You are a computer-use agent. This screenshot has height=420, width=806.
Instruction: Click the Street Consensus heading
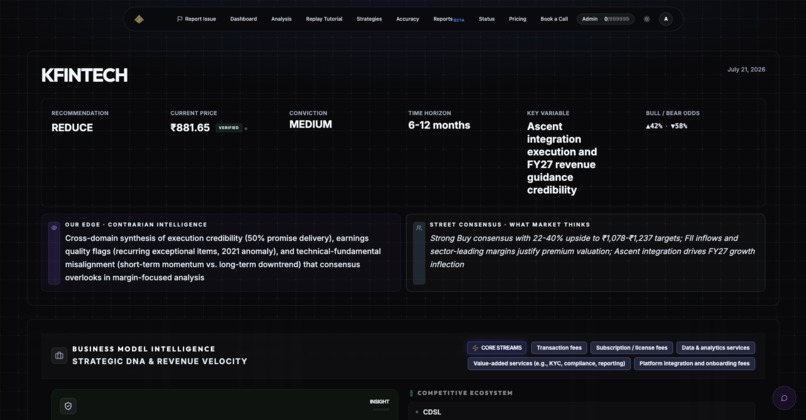pos(510,225)
